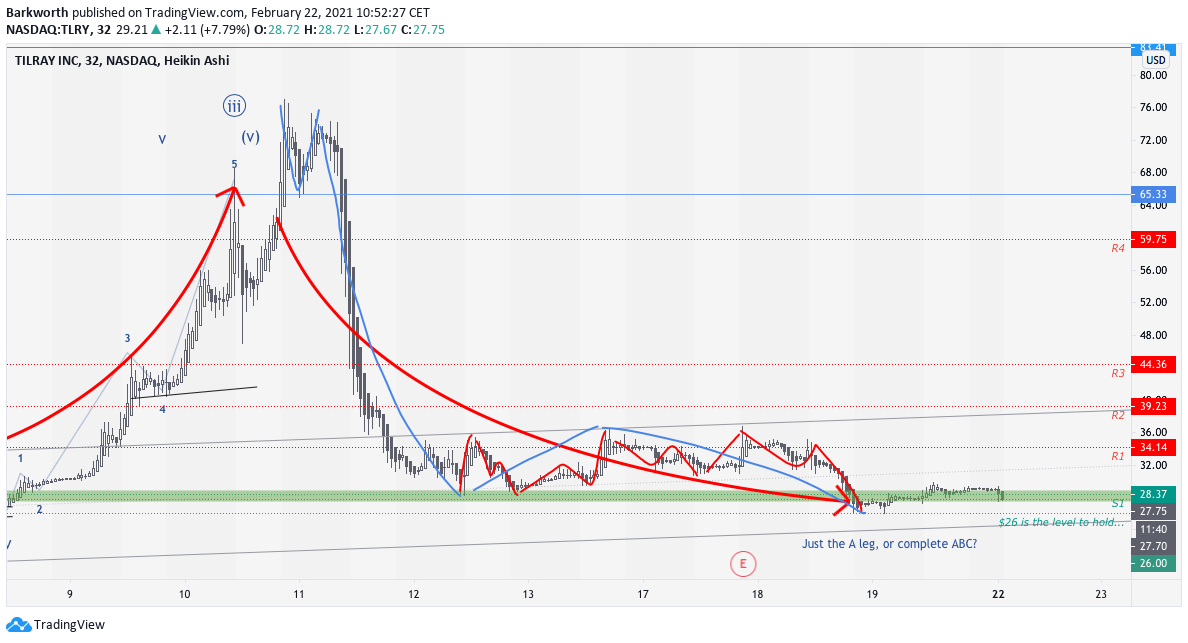Click the R3 resistance label

tap(1118, 373)
